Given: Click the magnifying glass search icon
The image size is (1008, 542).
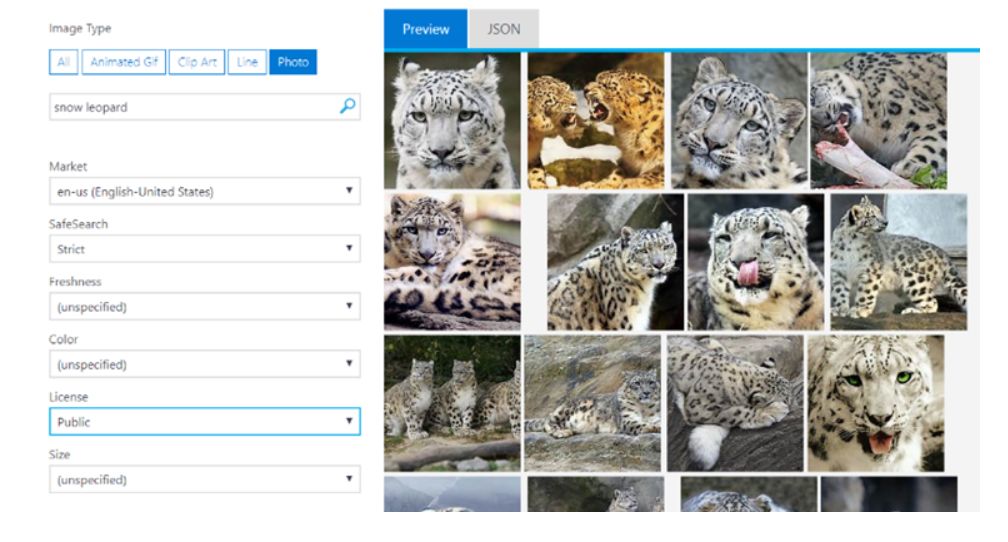Looking at the screenshot, I should click(x=348, y=106).
